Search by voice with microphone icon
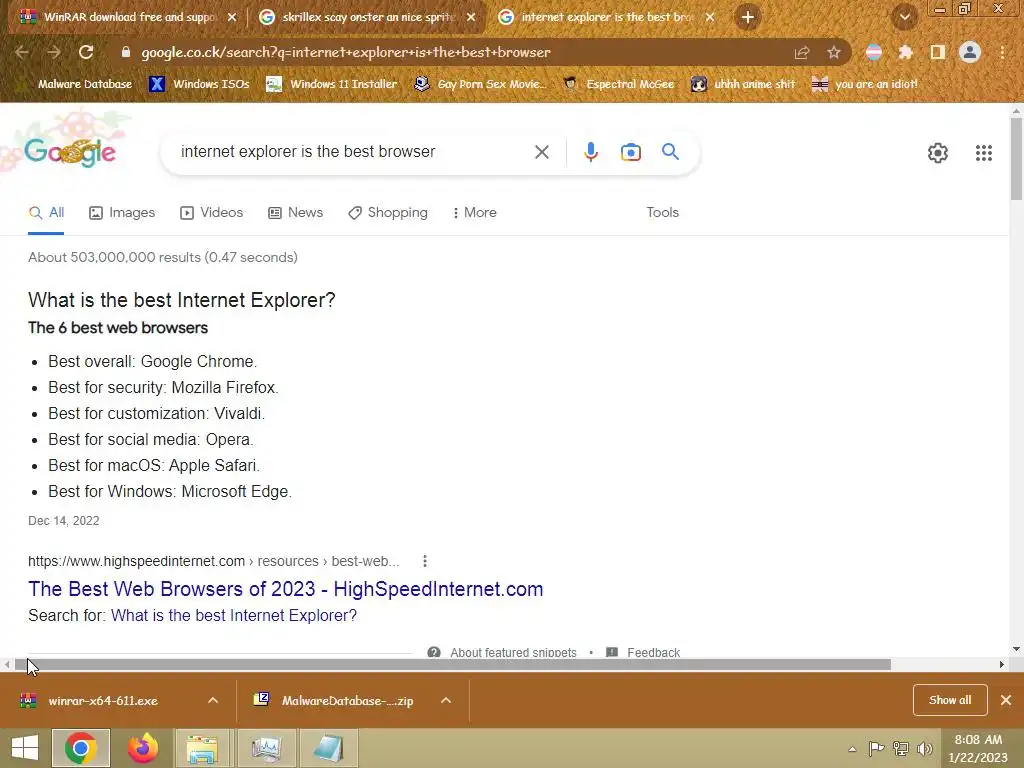This screenshot has width=1024, height=768. 590,152
